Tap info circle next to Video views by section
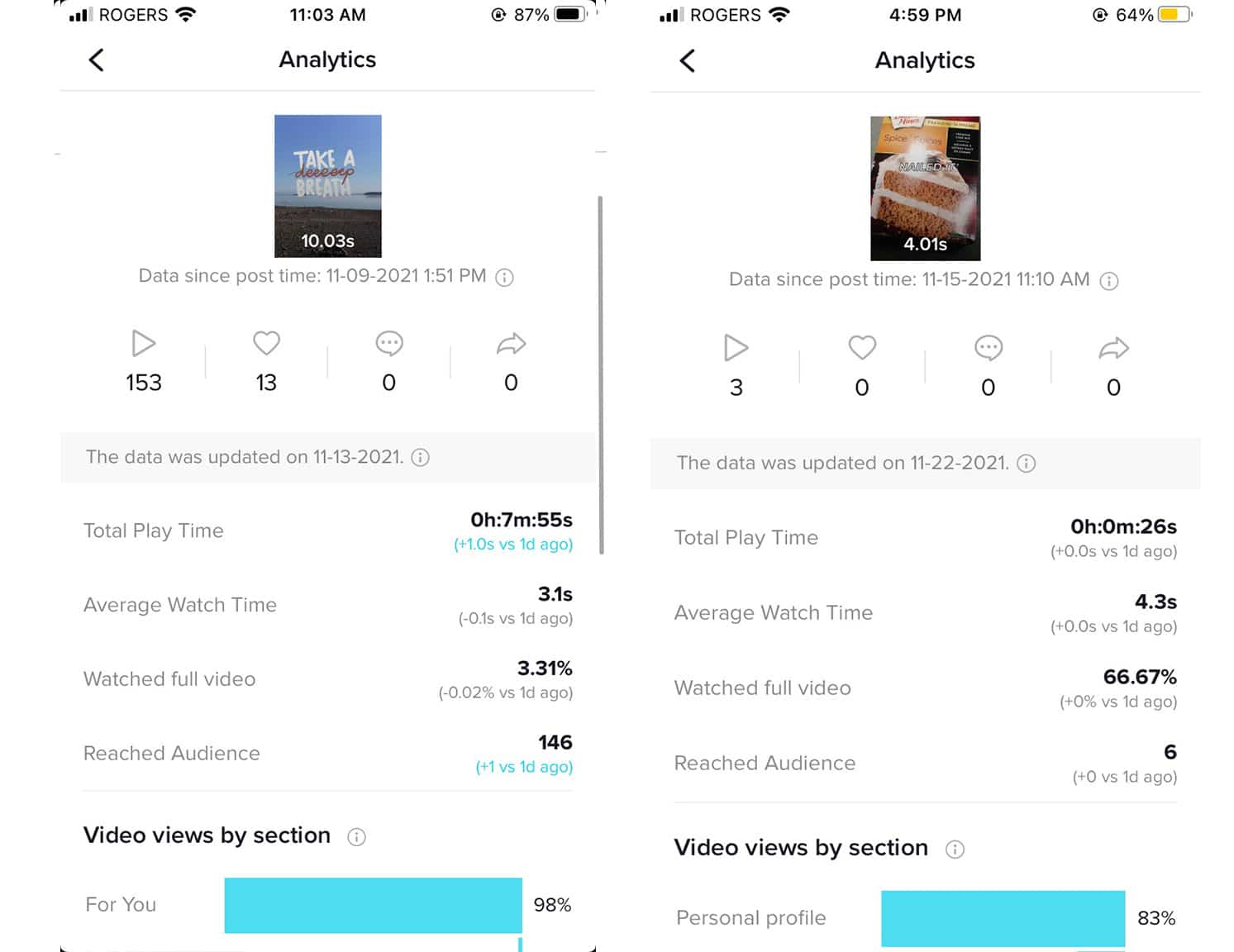The width and height of the screenshot is (1234, 952). coord(356,837)
